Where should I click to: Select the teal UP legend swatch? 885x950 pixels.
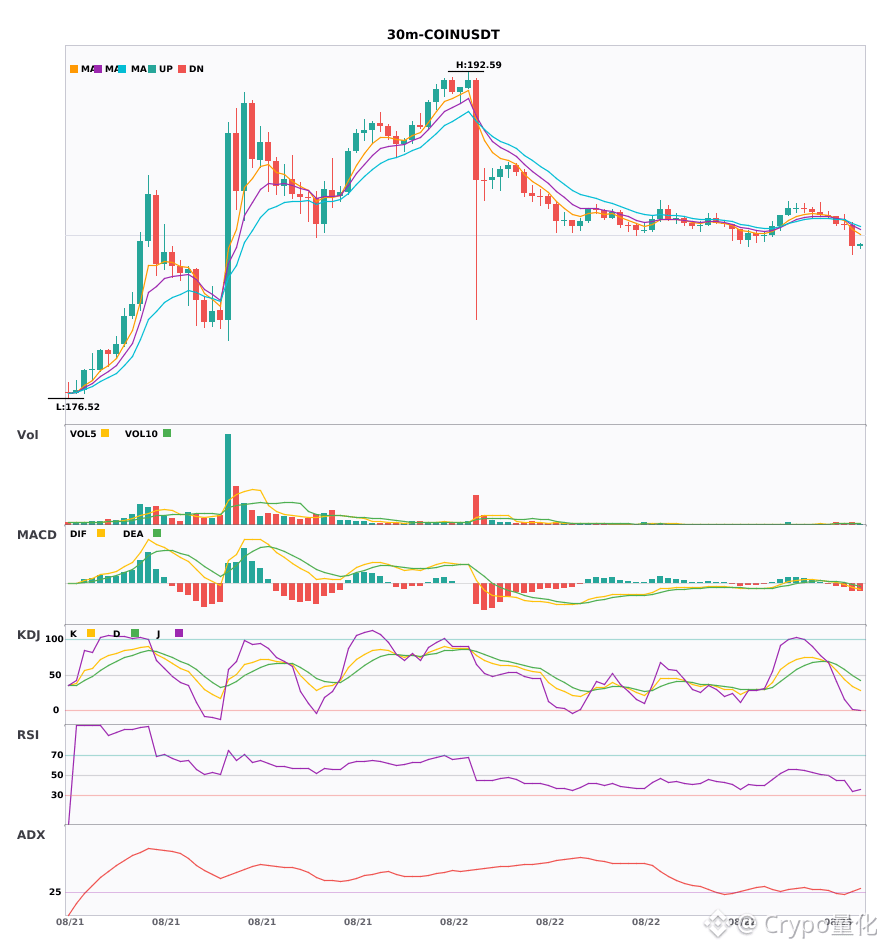152,69
